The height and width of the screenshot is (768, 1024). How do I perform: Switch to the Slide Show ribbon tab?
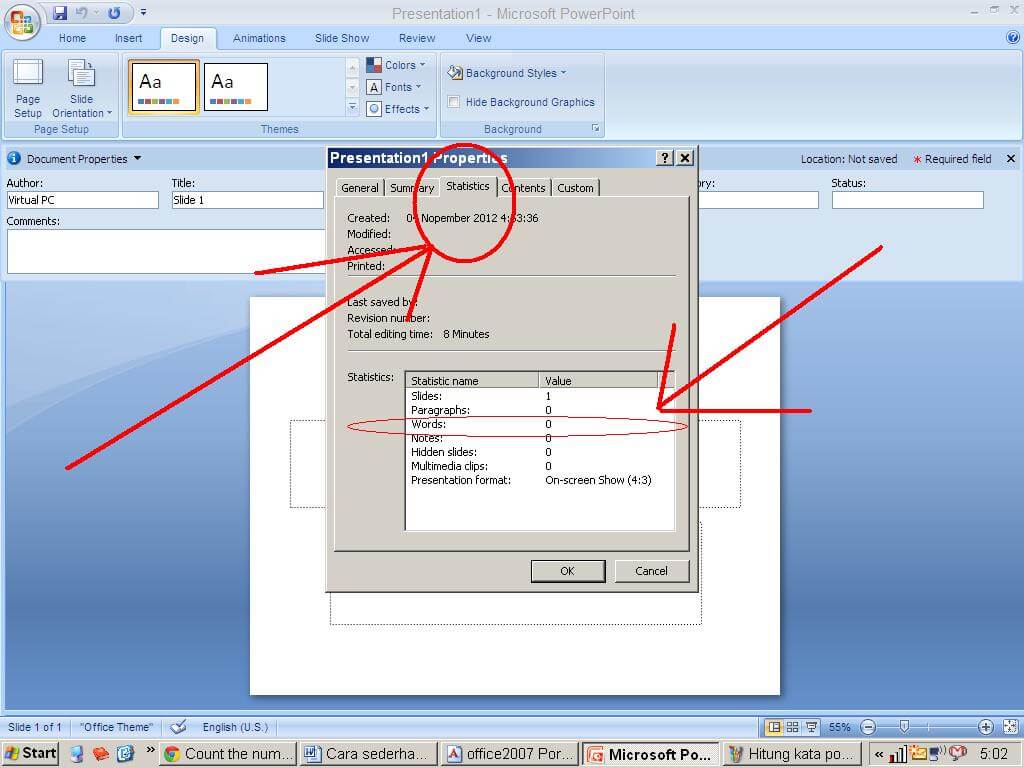(x=342, y=38)
